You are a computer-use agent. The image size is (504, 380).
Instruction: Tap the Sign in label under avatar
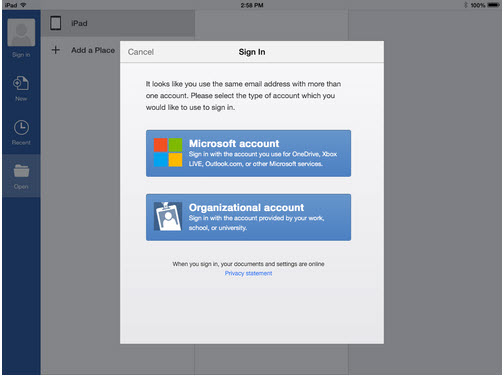(21, 55)
